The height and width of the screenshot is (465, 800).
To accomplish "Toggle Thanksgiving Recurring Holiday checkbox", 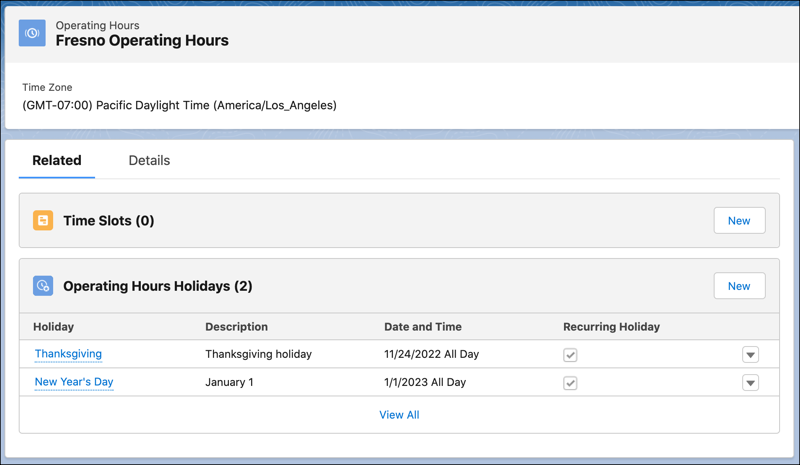I will [x=570, y=355].
